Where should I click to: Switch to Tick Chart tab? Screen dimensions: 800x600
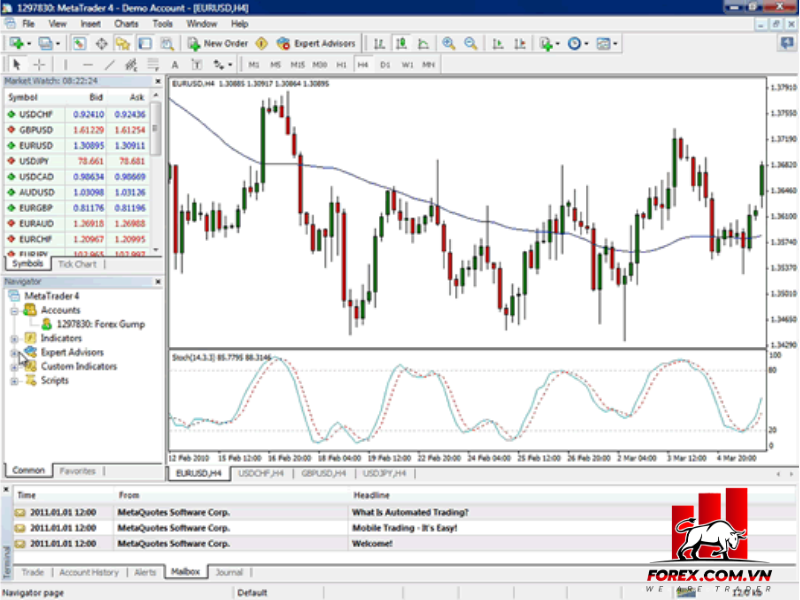tap(77, 264)
